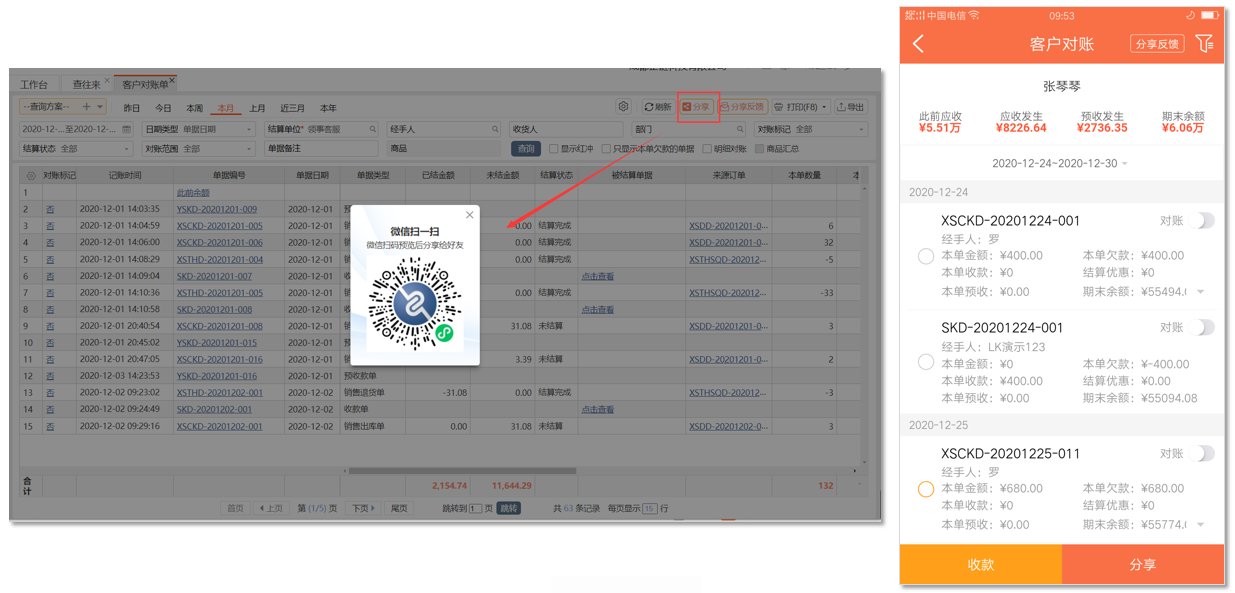This screenshot has height=593, width=1235.
Task: Switch to the 工作台 tab
Action: 34,85
